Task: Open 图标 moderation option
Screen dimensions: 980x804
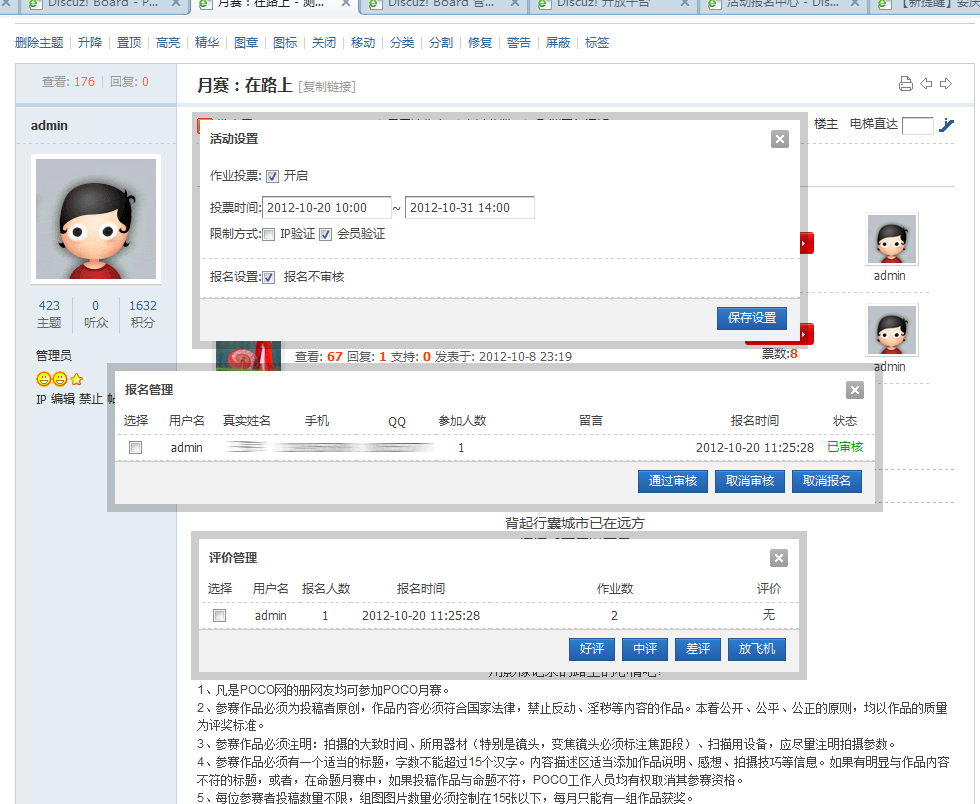Action: pos(285,43)
